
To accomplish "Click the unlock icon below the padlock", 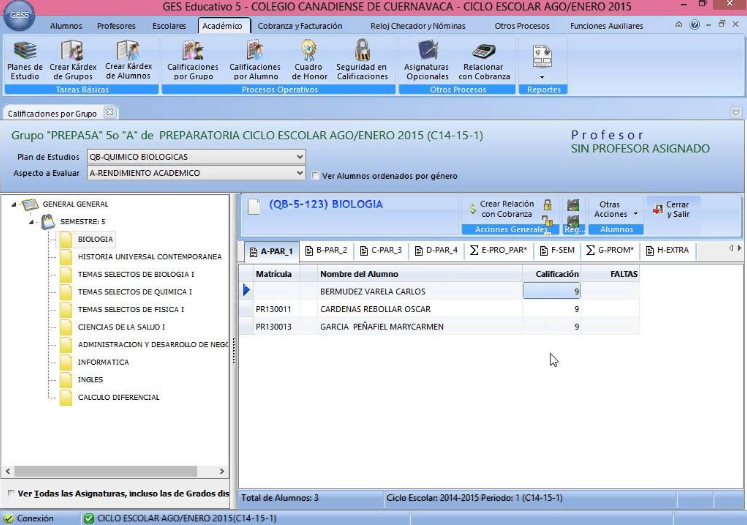I will pyautogui.click(x=547, y=220).
